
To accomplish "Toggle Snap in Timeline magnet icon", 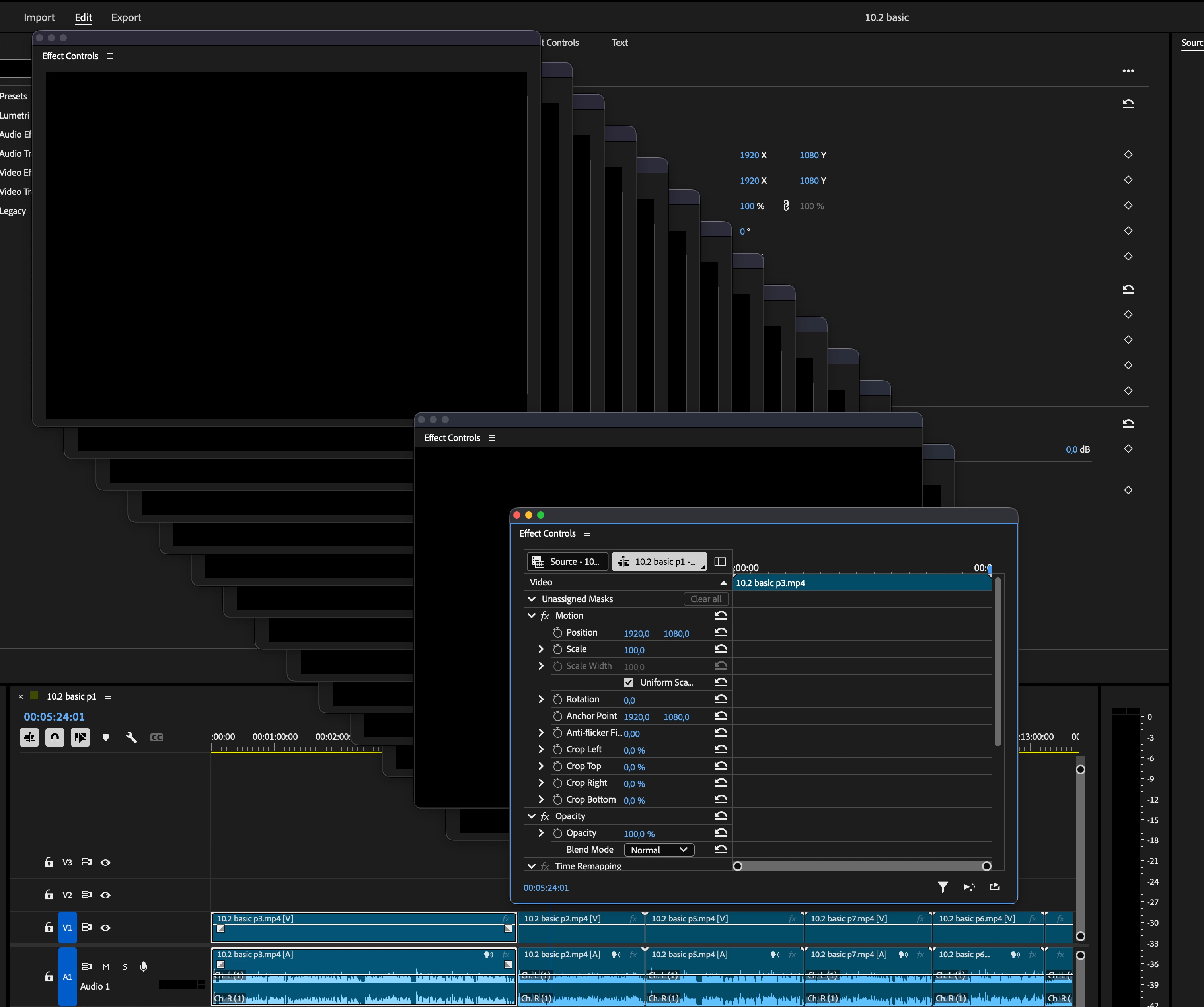I will [x=55, y=737].
